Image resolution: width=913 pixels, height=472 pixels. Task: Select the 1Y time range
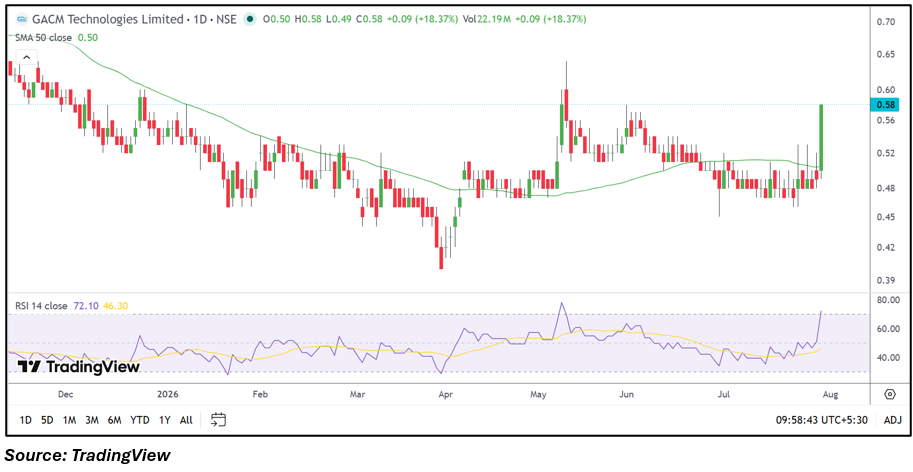165,420
